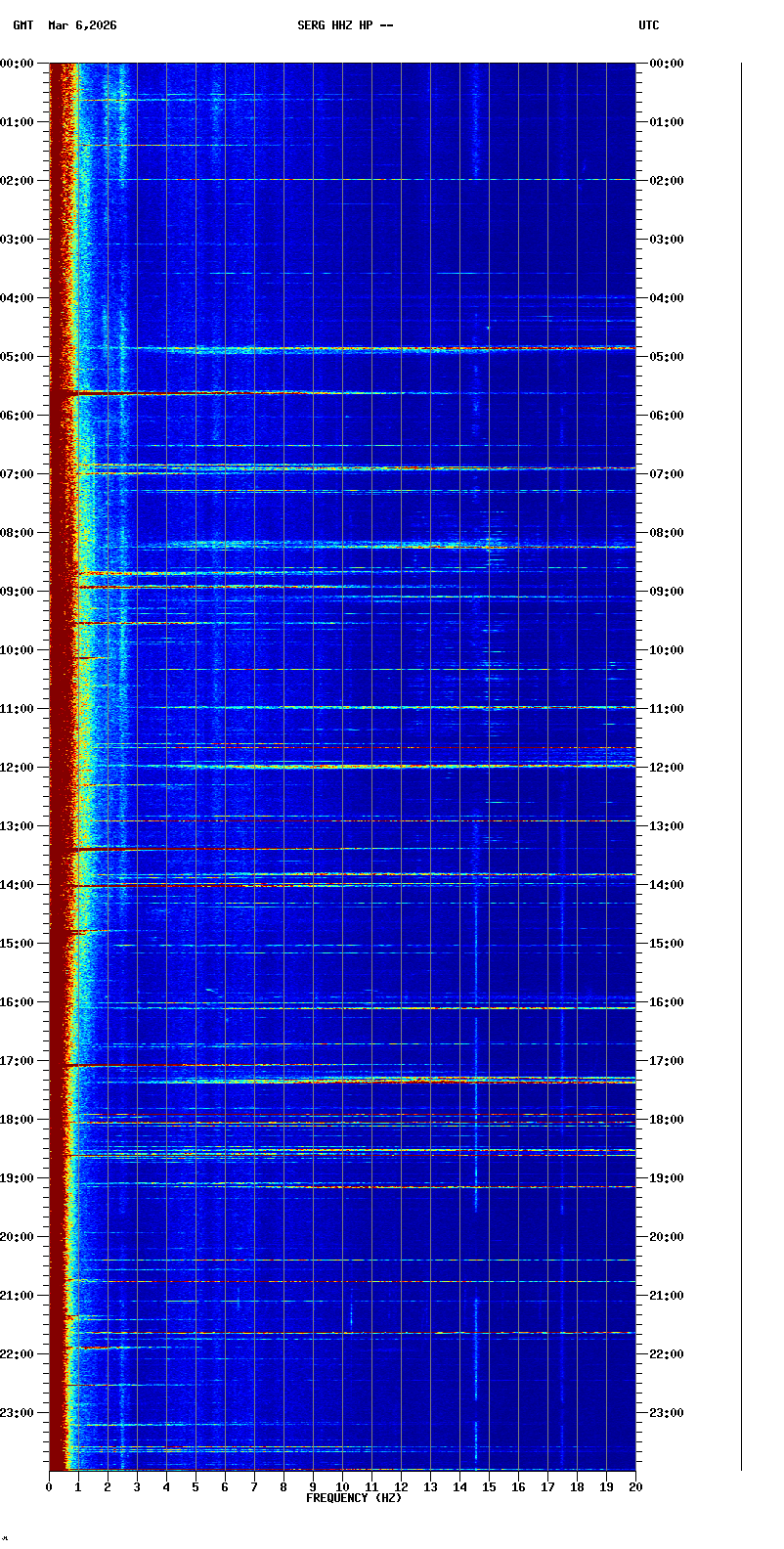The image size is (784, 1549).
Task: Click the 0 tick on frequency axis
Action: pyautogui.click(x=49, y=1487)
